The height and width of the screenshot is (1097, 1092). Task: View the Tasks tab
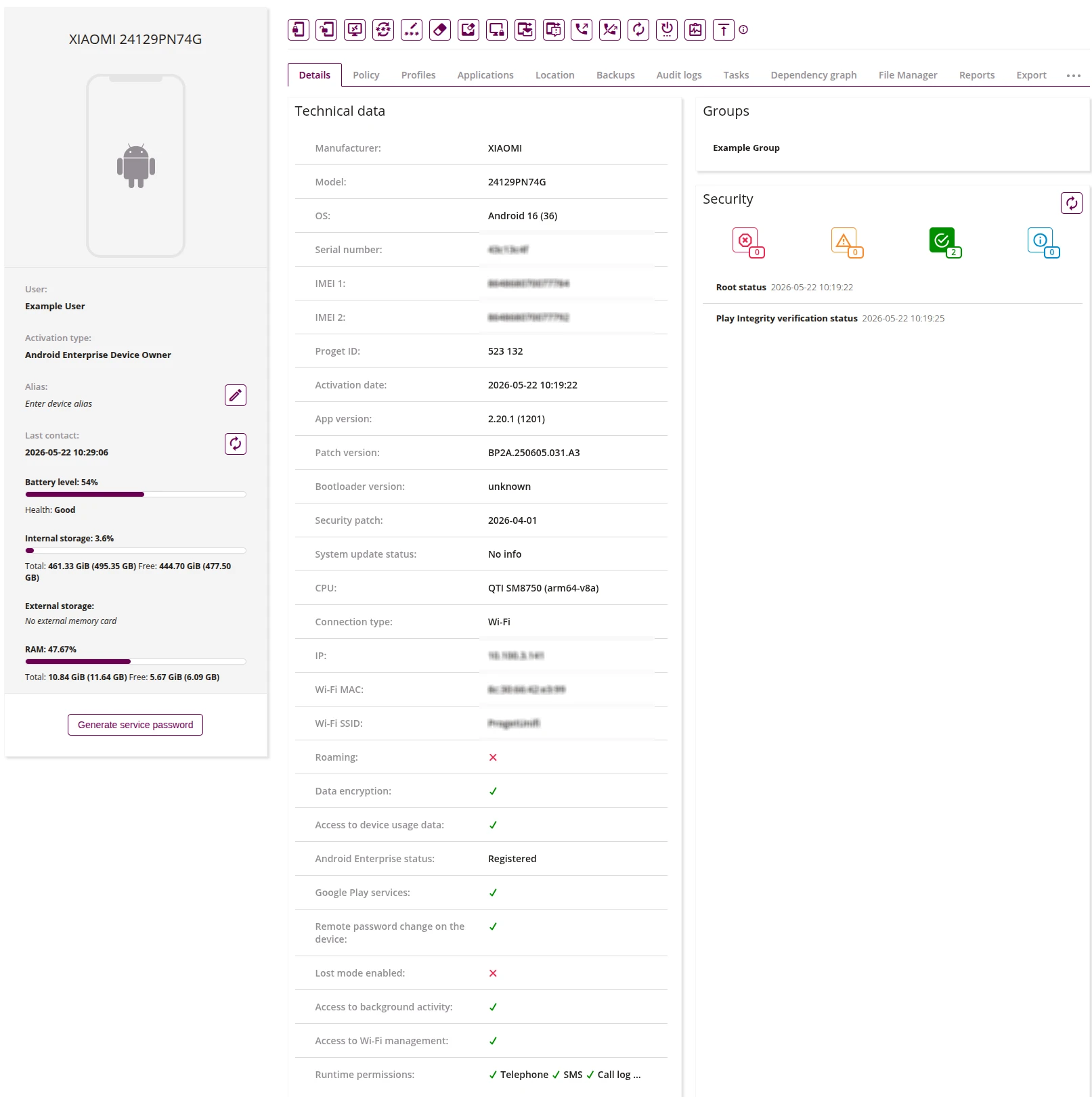click(736, 75)
